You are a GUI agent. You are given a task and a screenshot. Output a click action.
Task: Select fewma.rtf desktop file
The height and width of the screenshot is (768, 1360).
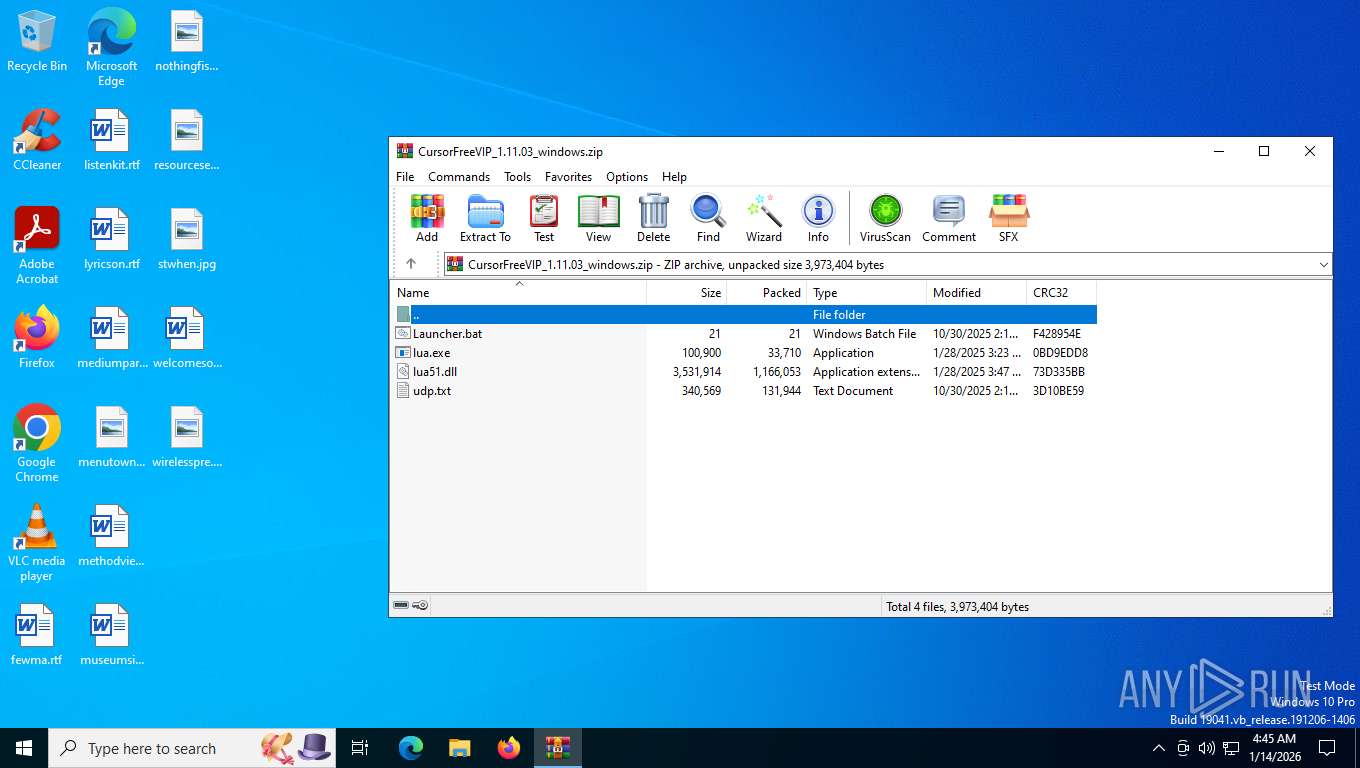click(37, 635)
